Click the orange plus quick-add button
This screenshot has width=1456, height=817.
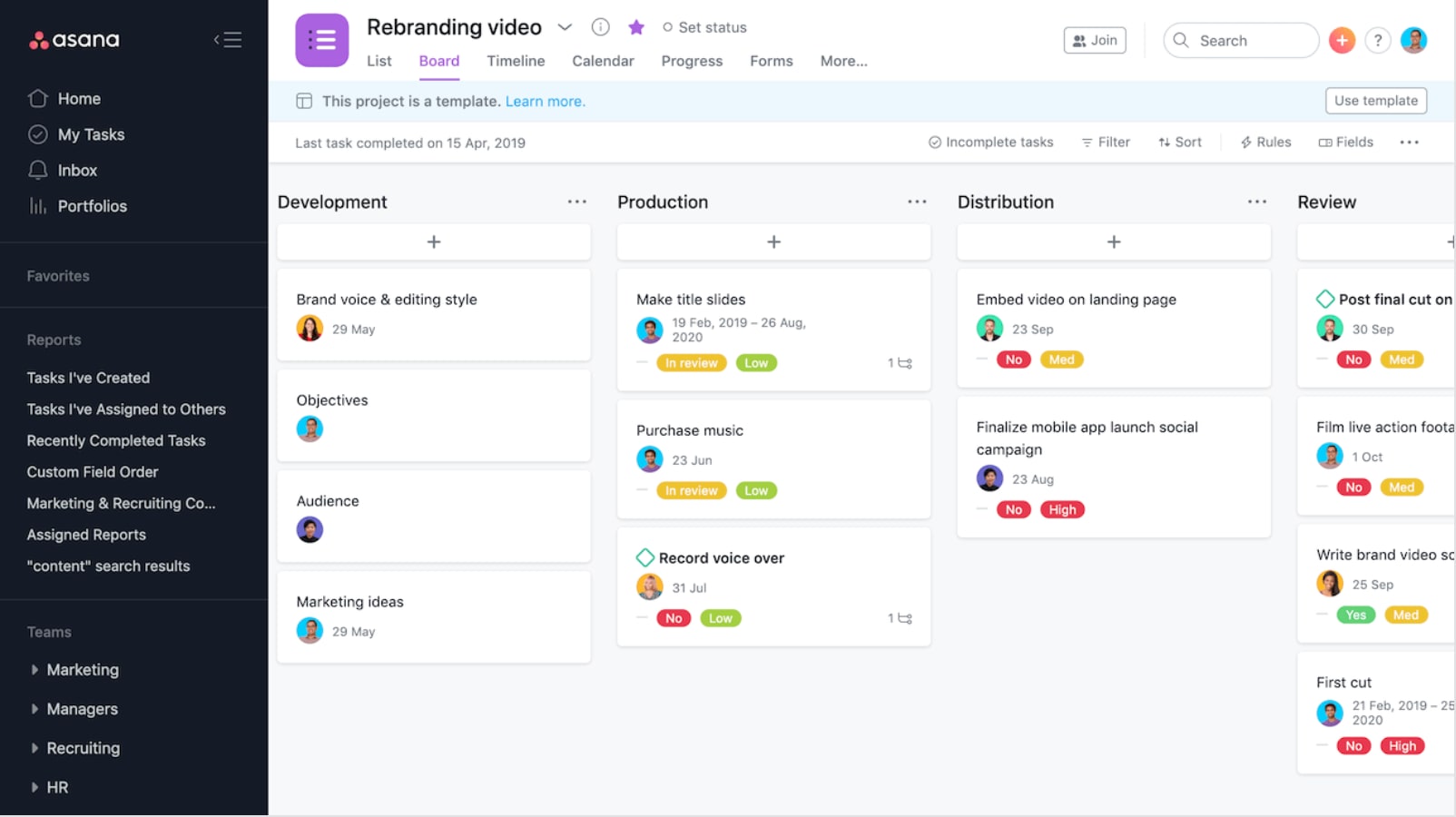coord(1342,40)
